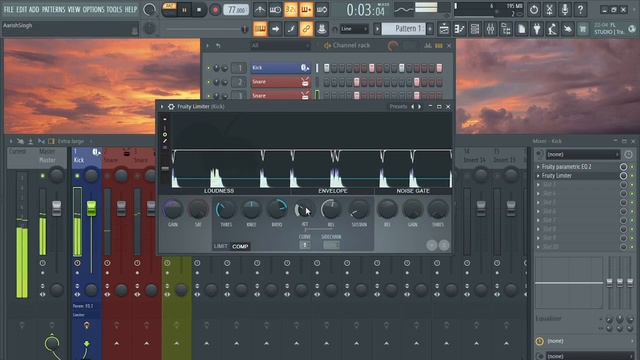
Task: Expand the Fruity parametric EQ 2 slot arrow
Action: pyautogui.click(x=538, y=167)
